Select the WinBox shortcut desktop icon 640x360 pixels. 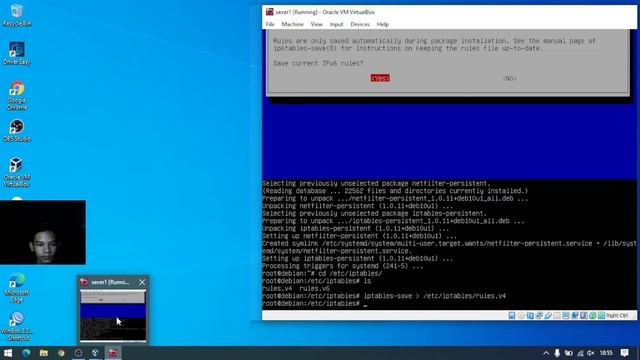tap(17, 326)
